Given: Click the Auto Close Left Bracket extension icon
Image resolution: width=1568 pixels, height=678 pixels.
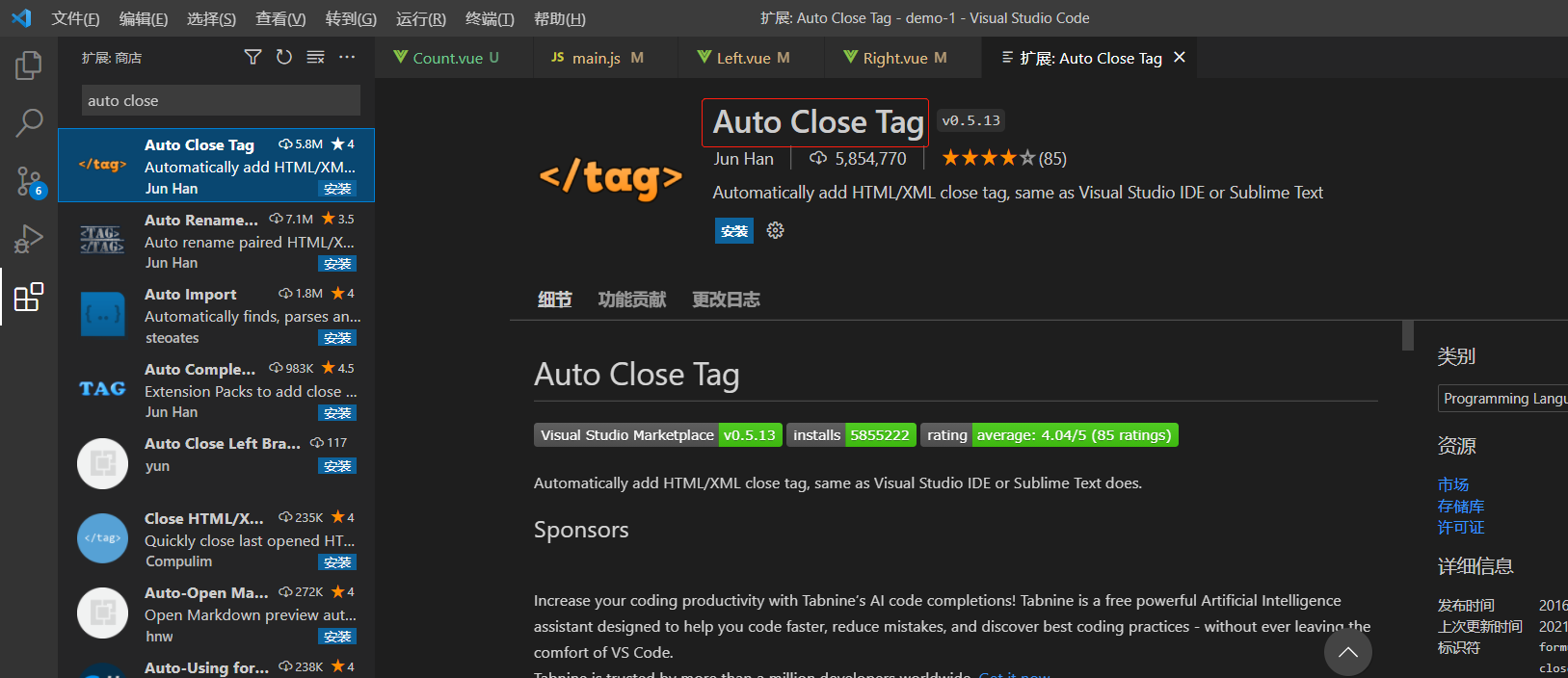Looking at the screenshot, I should click(x=102, y=464).
